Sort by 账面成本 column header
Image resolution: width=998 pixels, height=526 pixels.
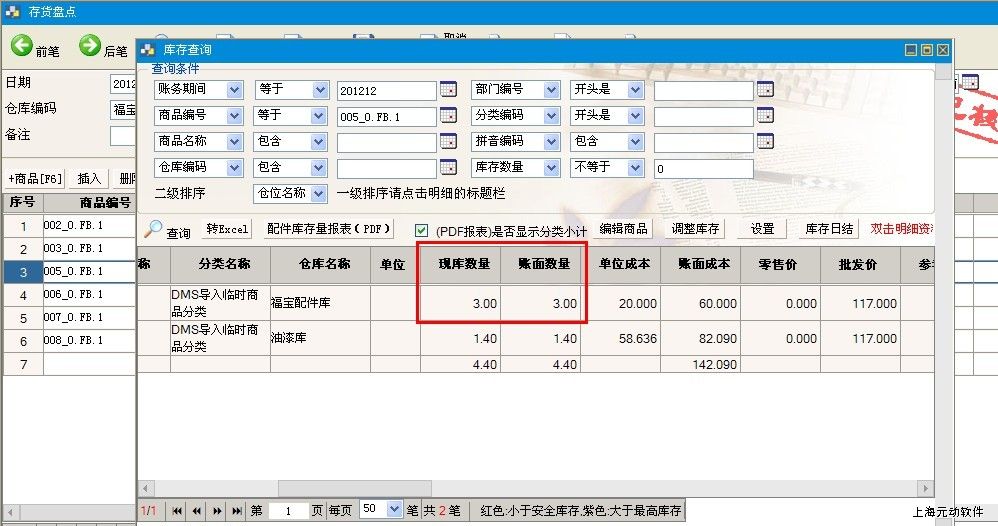click(703, 264)
